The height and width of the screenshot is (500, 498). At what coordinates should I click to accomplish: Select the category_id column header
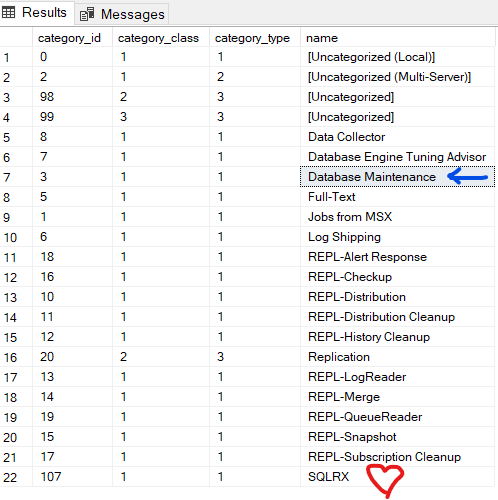pos(73,38)
